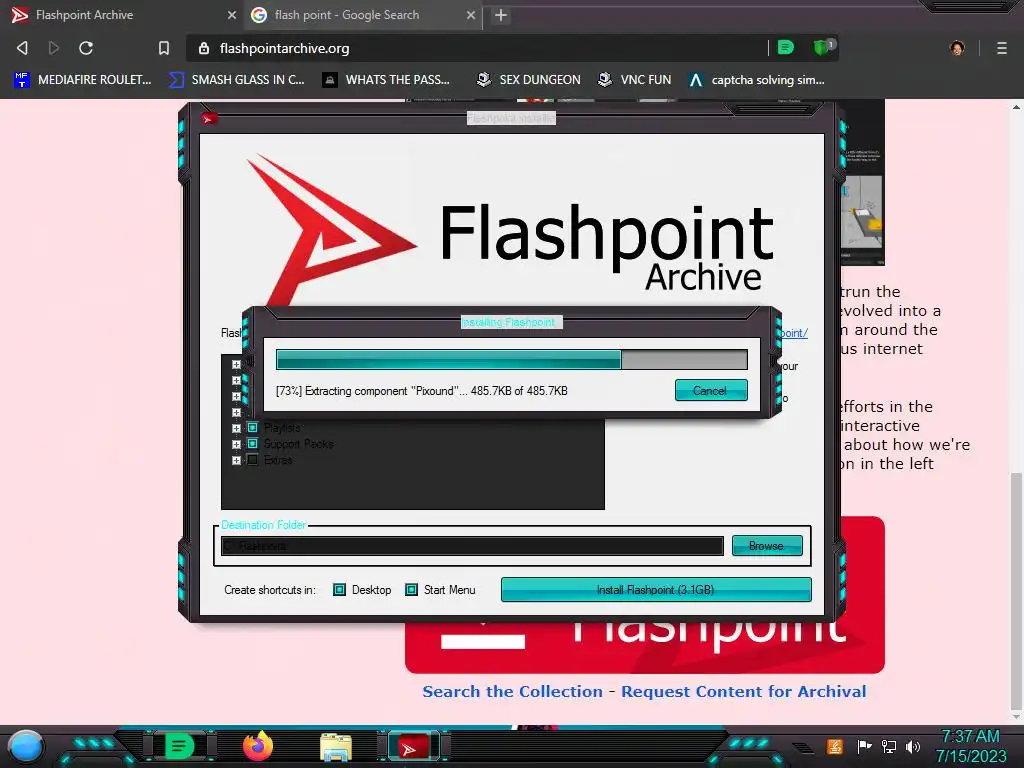This screenshot has width=1024, height=768.
Task: Click the "Create shortcuts in:" label
Action: coord(270,590)
